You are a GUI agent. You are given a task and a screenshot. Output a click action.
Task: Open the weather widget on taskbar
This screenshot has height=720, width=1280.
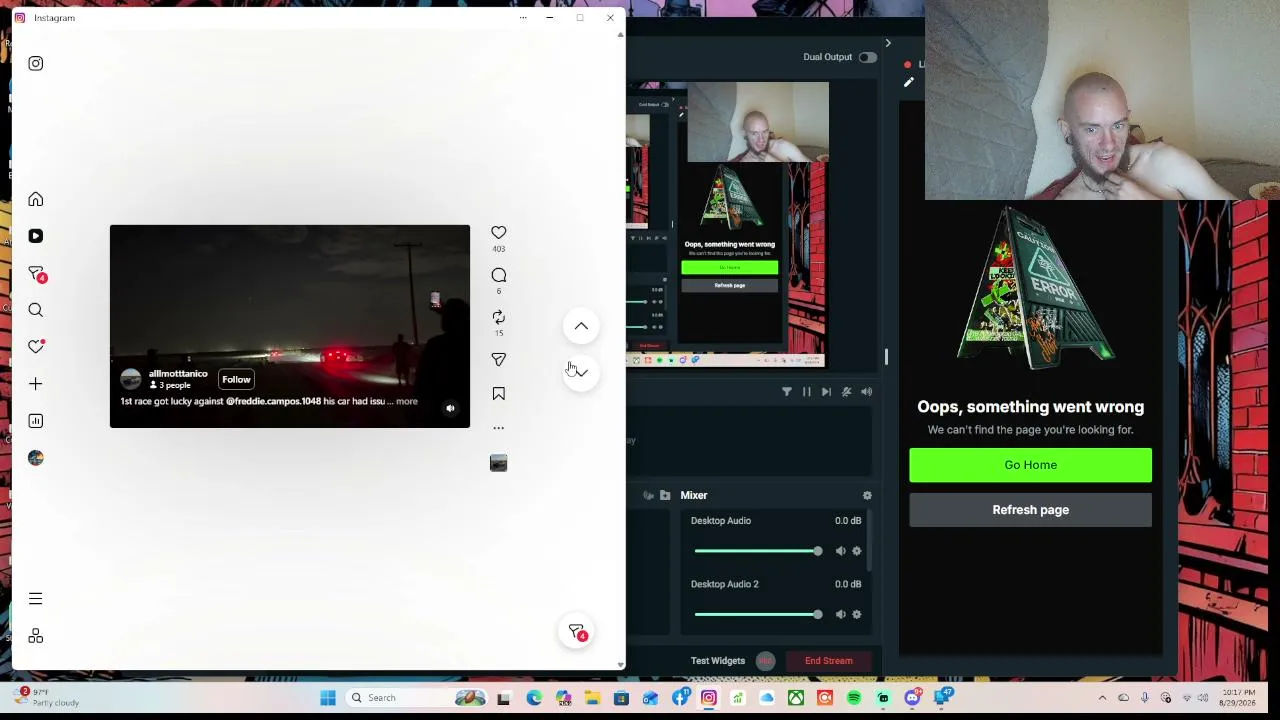(x=46, y=698)
